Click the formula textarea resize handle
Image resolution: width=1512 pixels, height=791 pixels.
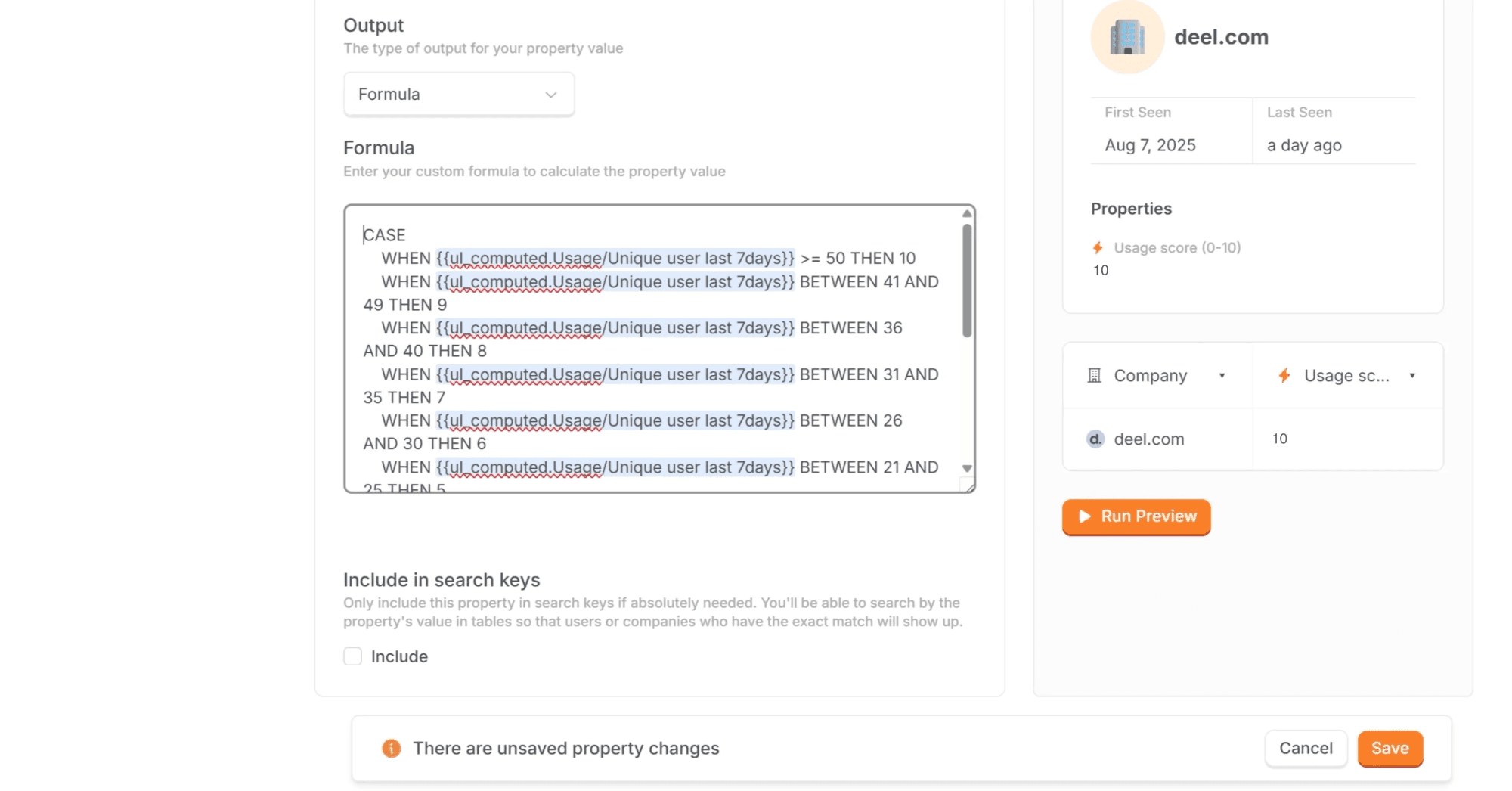[967, 485]
